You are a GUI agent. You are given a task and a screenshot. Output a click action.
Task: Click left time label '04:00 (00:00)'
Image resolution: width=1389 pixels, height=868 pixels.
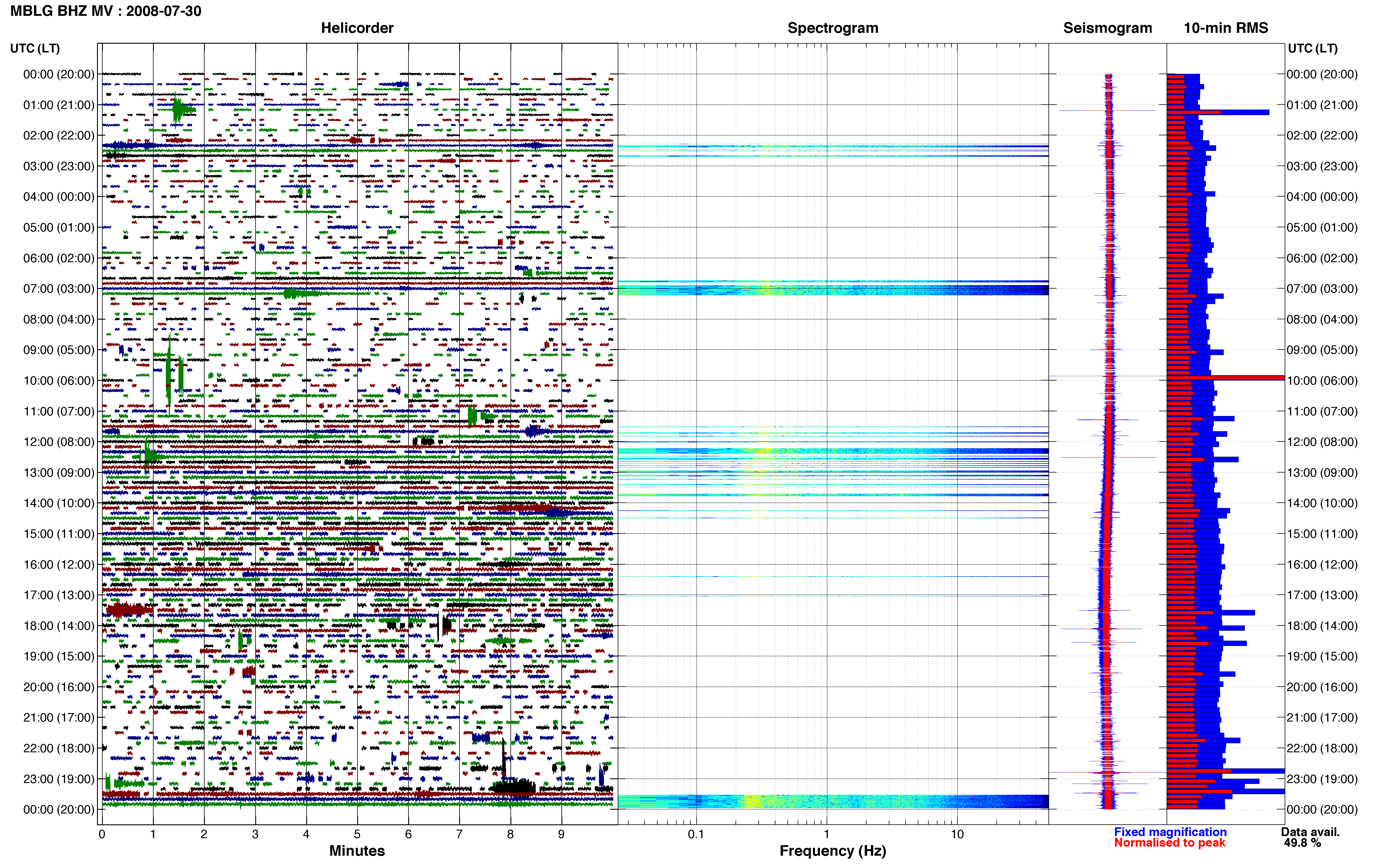[x=59, y=197]
